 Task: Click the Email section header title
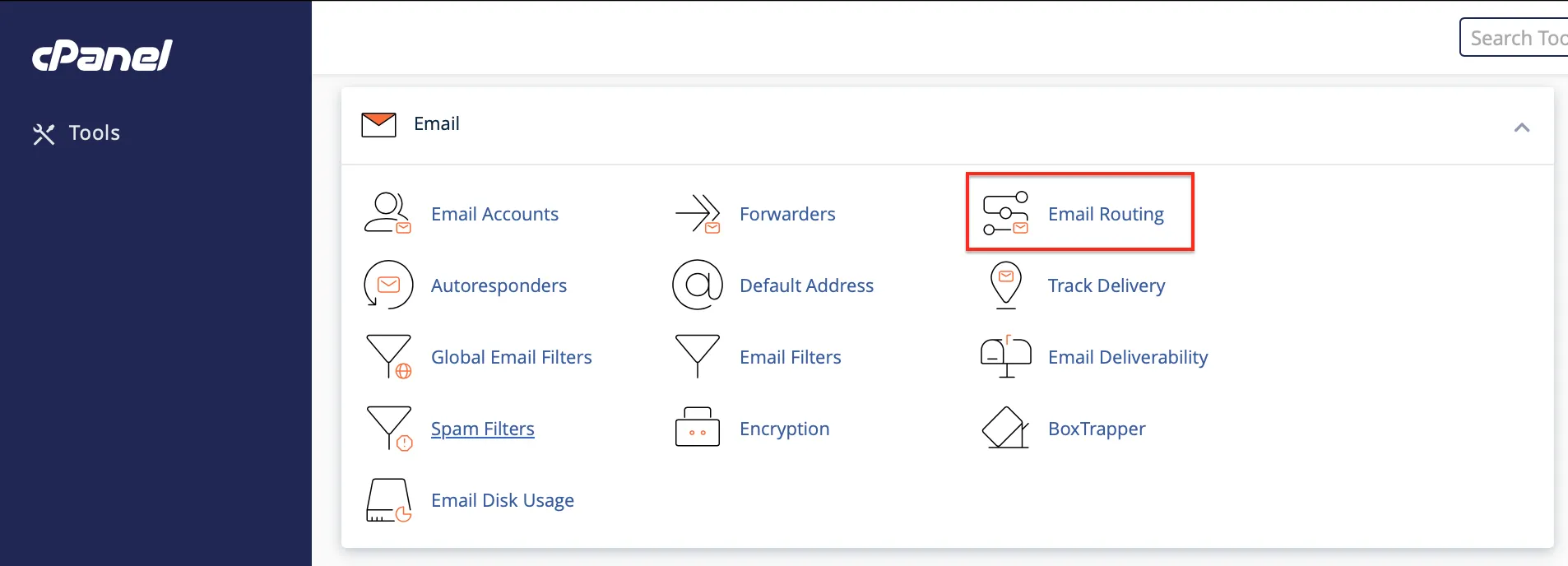coord(436,124)
